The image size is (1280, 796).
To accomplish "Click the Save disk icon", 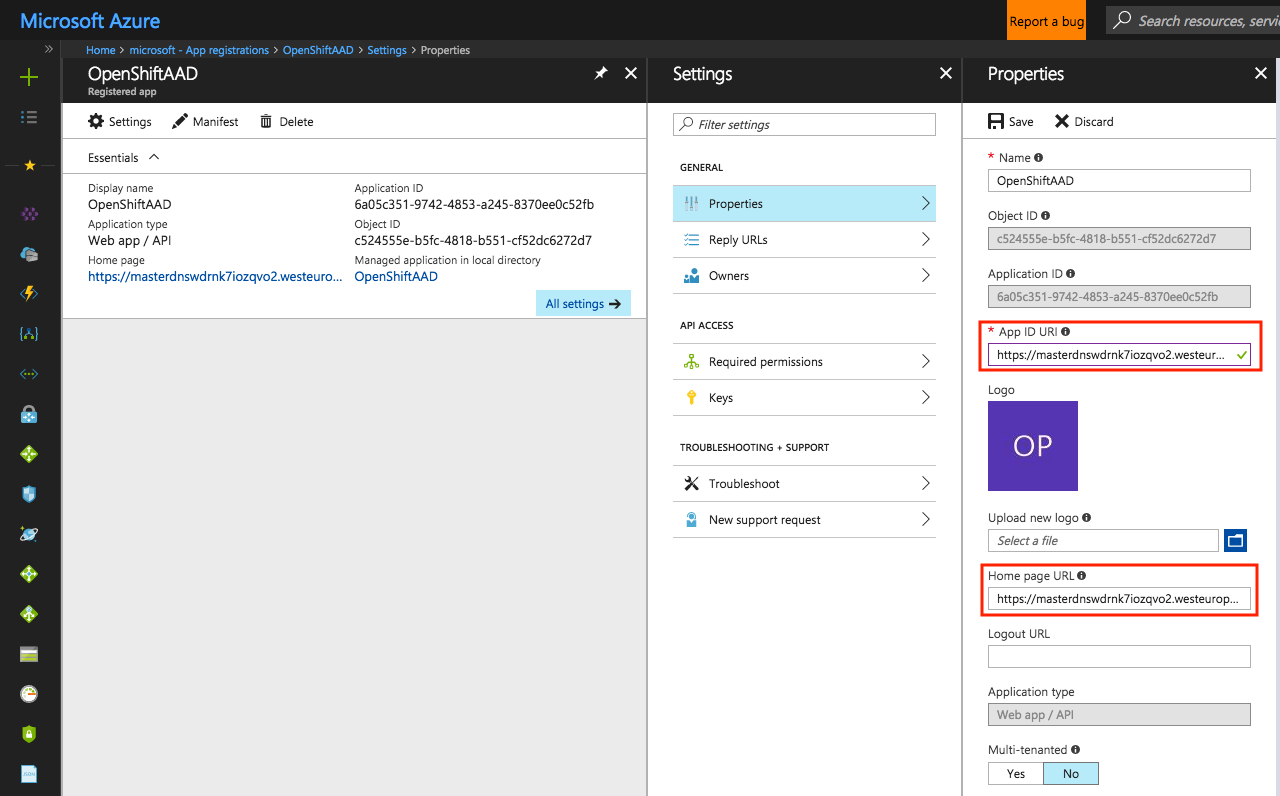I will [996, 121].
